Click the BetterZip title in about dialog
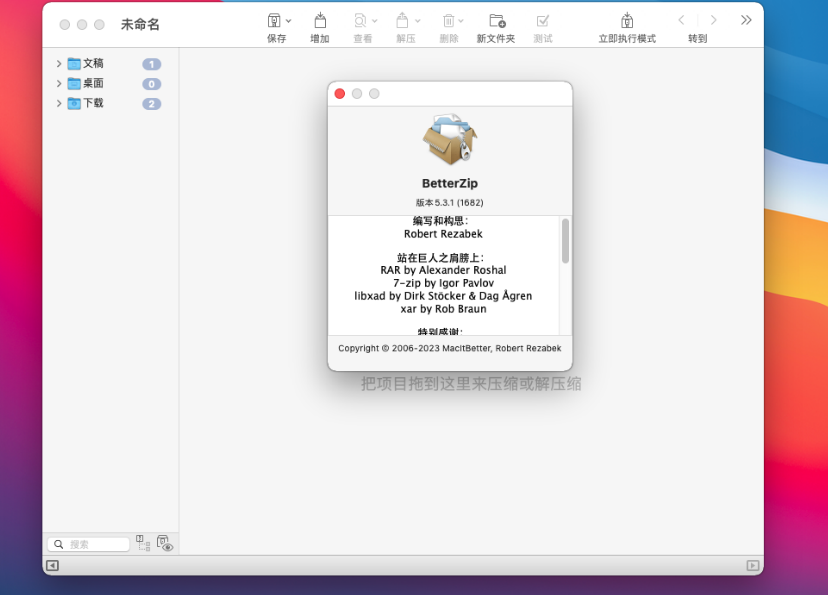 pyautogui.click(x=450, y=183)
